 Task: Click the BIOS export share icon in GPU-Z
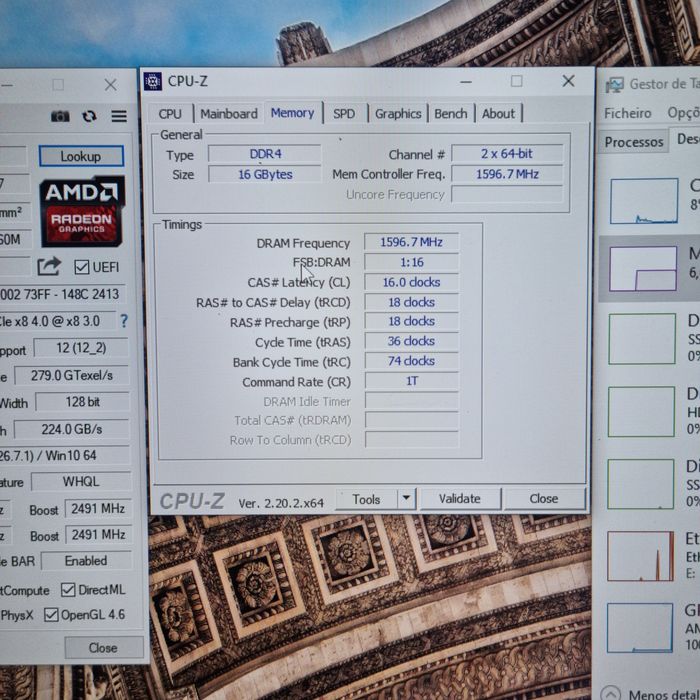49,267
